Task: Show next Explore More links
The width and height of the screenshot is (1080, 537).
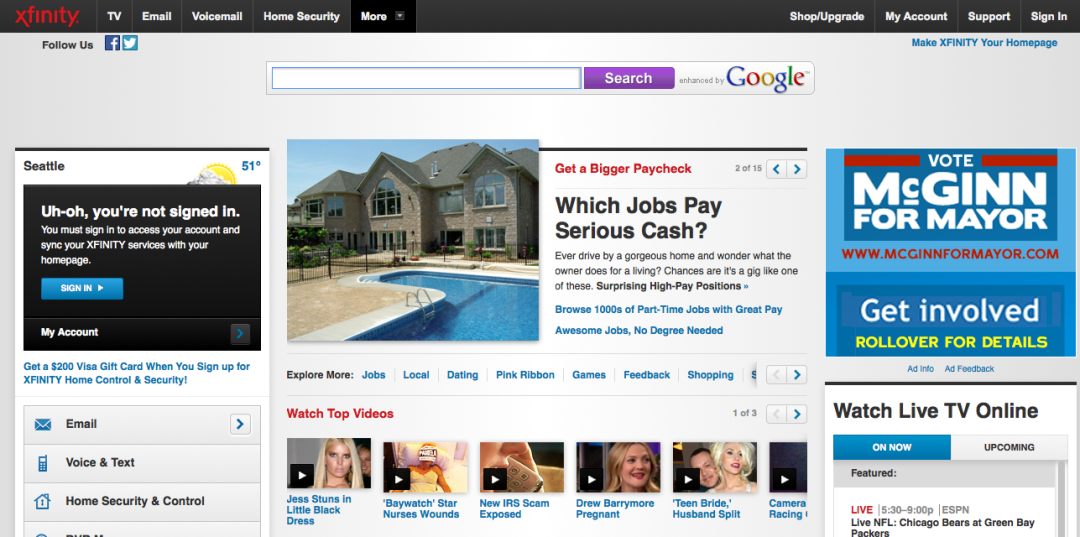Action: click(797, 375)
